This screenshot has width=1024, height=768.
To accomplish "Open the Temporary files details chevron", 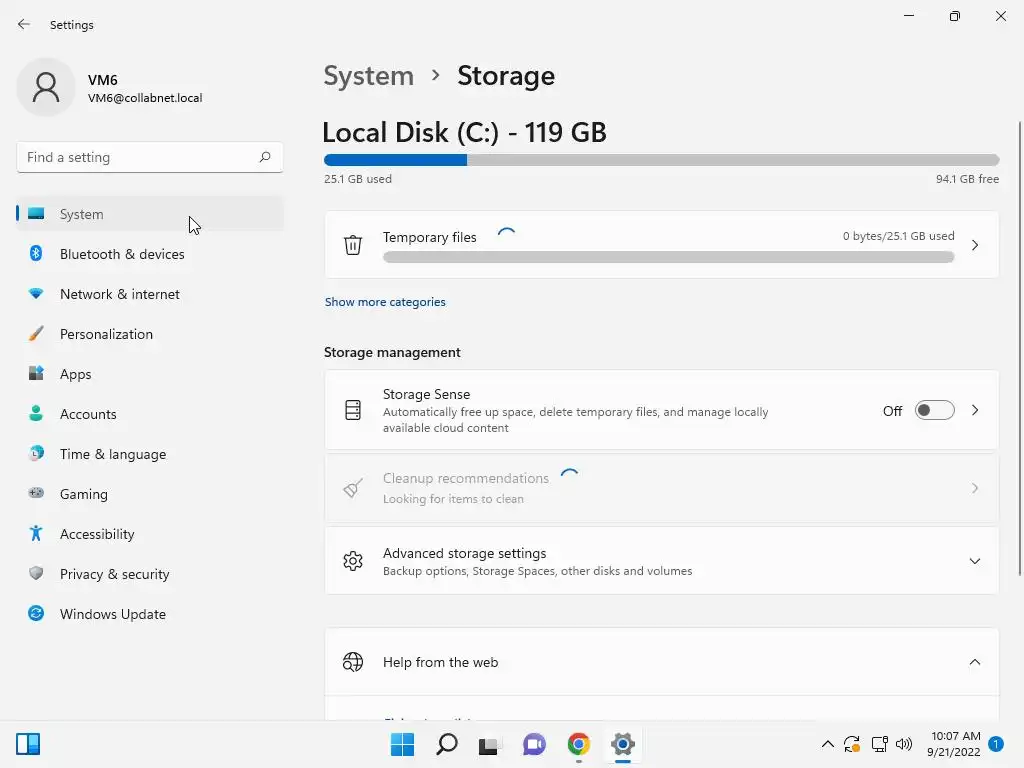I will (975, 245).
